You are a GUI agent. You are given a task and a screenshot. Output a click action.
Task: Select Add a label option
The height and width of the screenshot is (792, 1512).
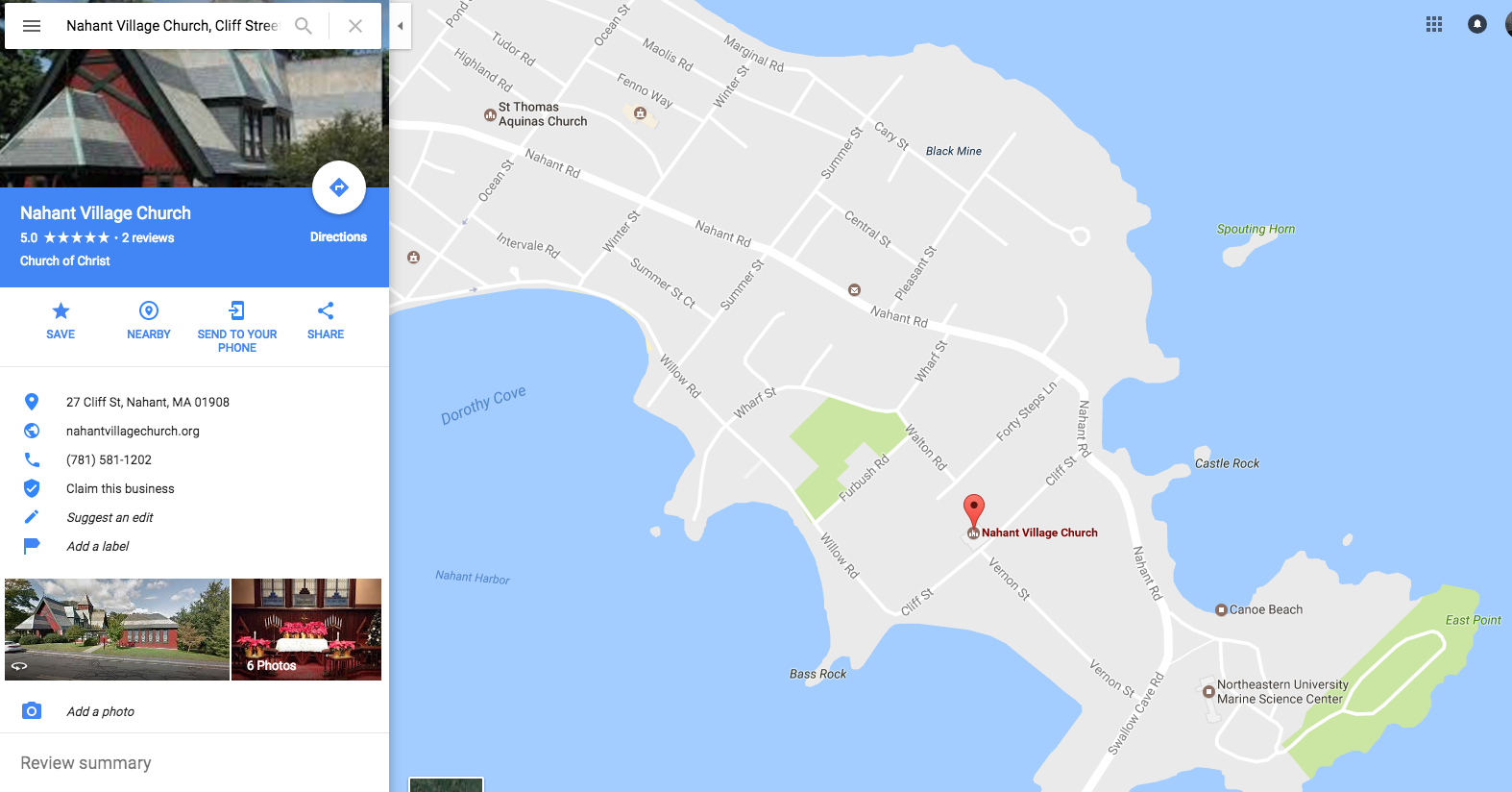97,546
